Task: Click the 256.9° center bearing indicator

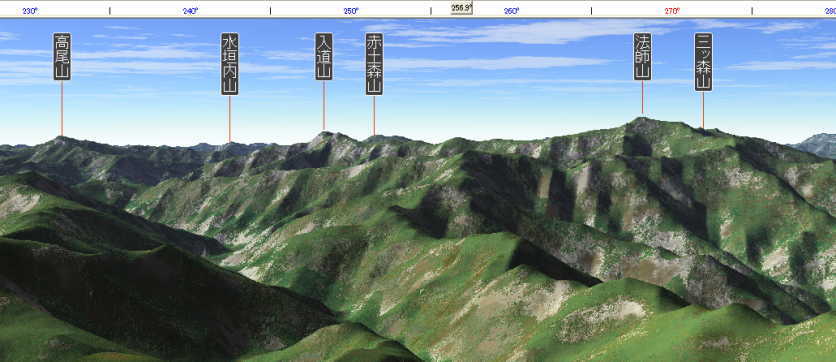Action: [462, 8]
